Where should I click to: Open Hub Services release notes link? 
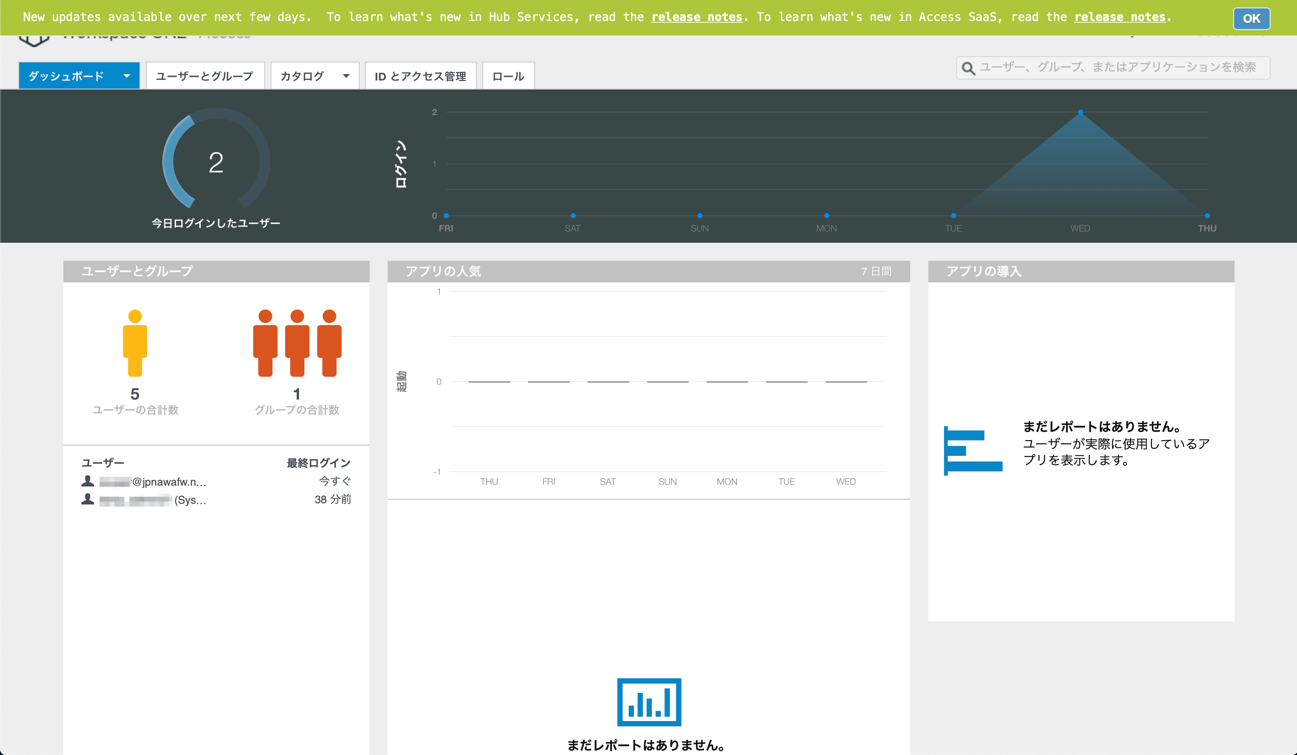pyautogui.click(x=696, y=17)
